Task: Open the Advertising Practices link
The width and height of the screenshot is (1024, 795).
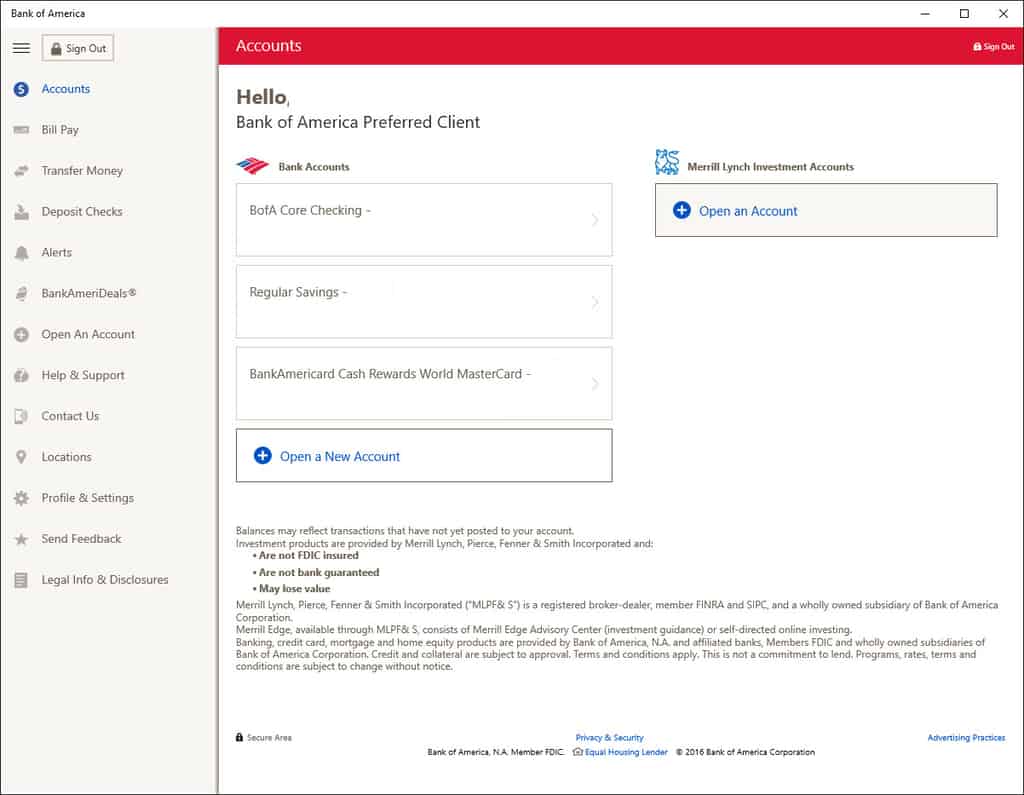Action: click(966, 738)
